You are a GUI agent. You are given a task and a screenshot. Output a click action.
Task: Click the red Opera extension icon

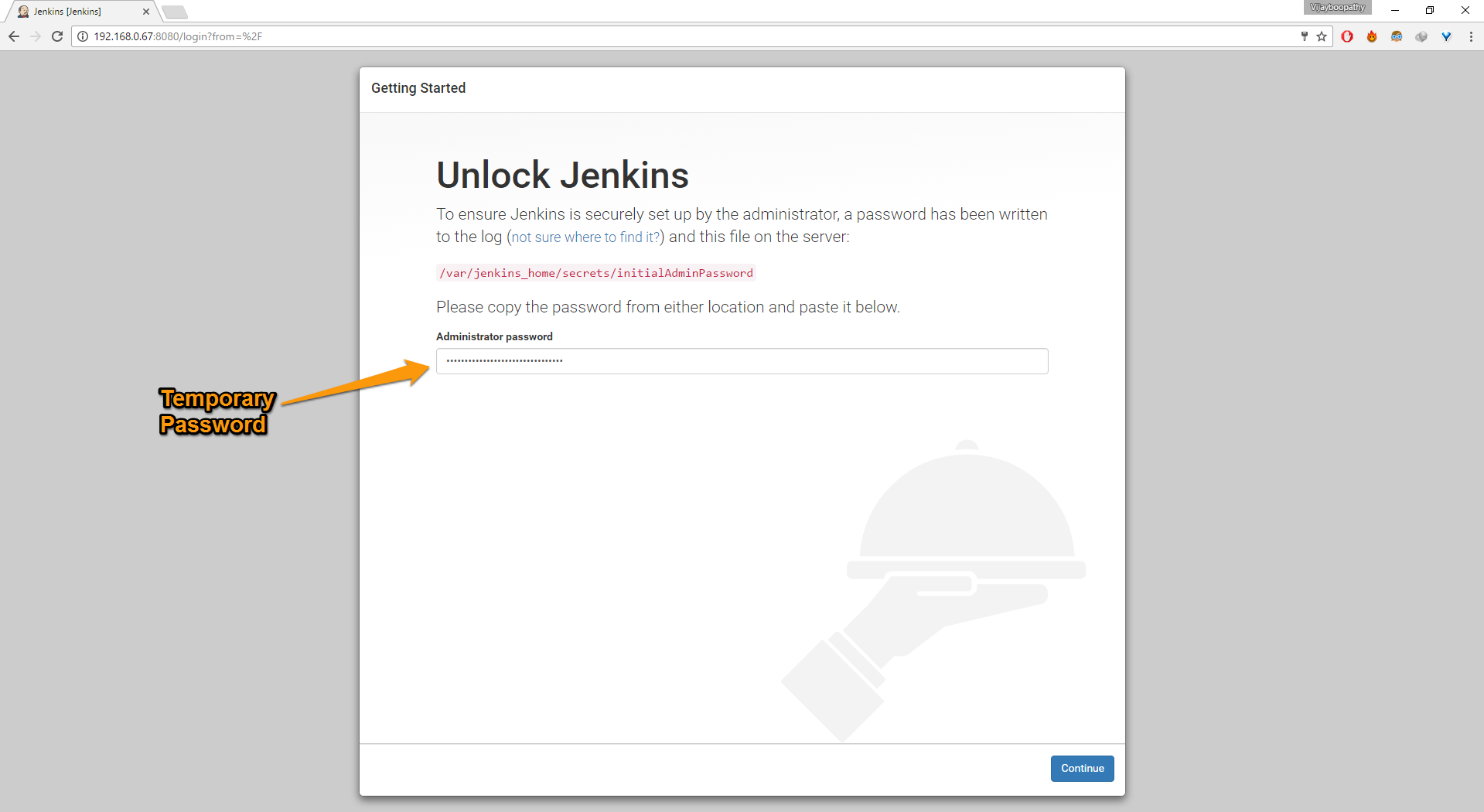pos(1347,36)
